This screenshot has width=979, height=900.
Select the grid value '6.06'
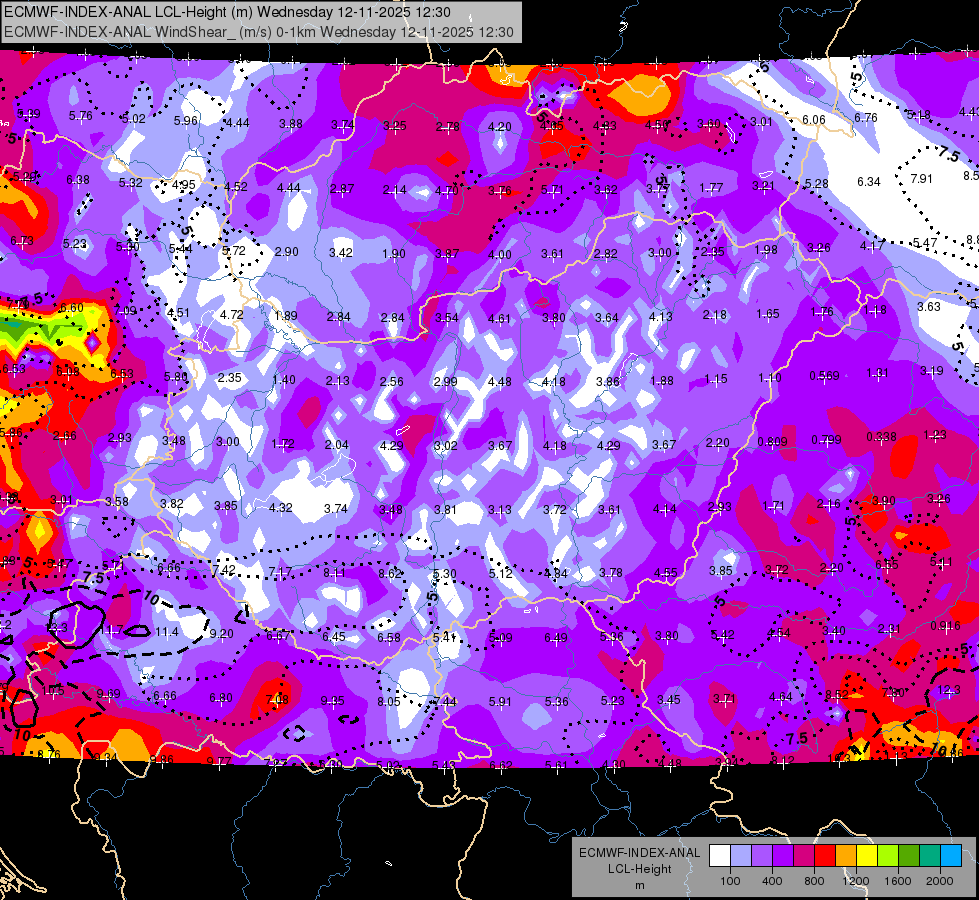[814, 120]
